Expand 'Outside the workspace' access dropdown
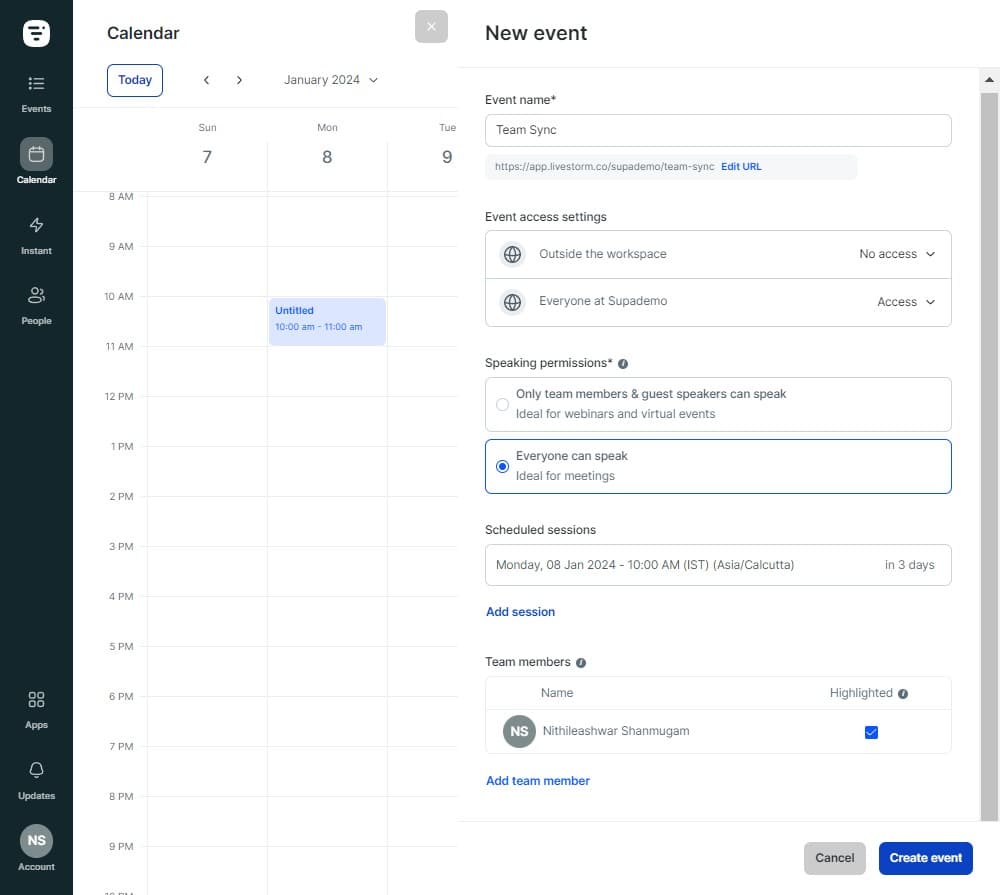 (x=897, y=254)
